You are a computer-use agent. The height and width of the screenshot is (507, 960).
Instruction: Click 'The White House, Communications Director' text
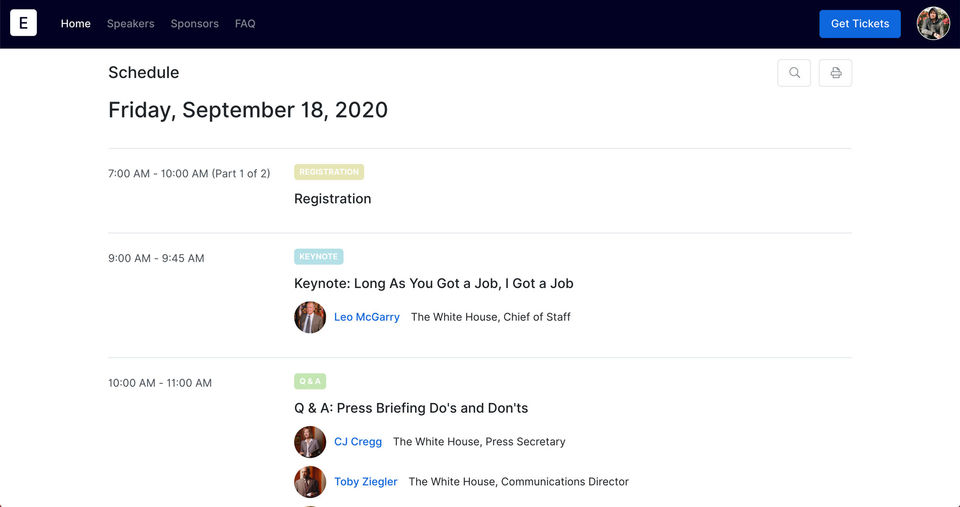coord(519,482)
